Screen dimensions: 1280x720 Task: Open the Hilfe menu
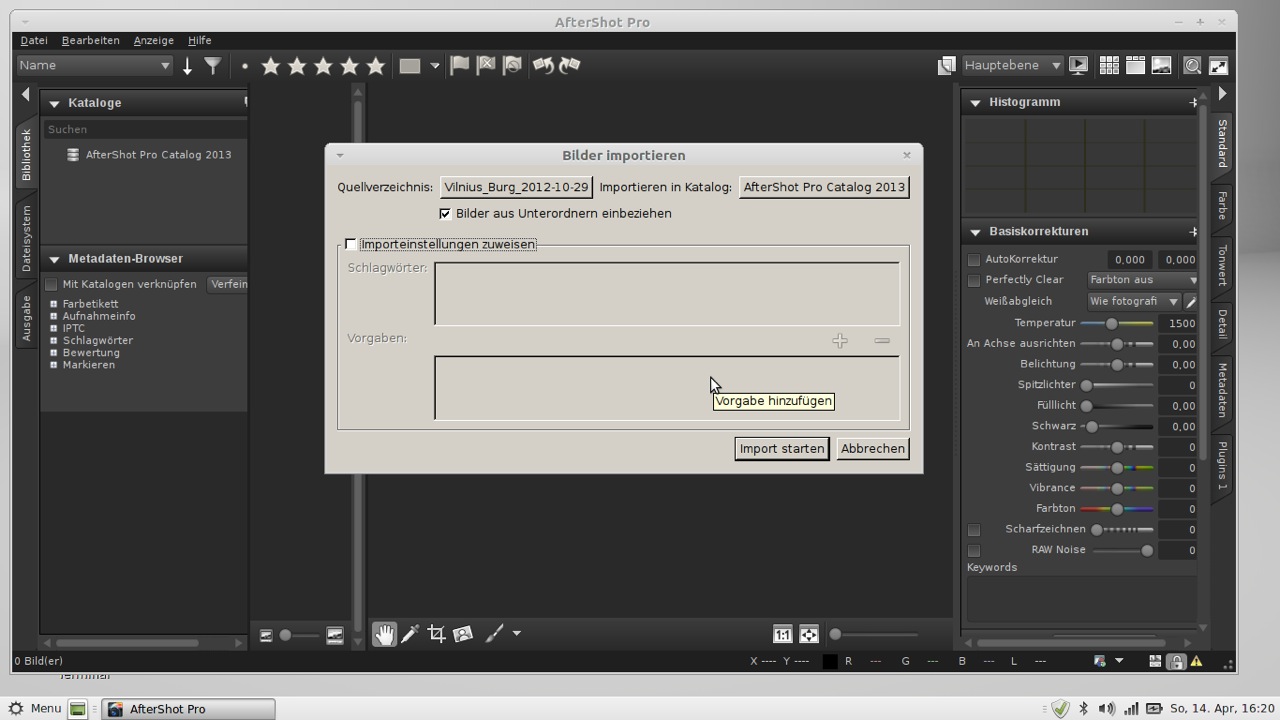[x=200, y=40]
